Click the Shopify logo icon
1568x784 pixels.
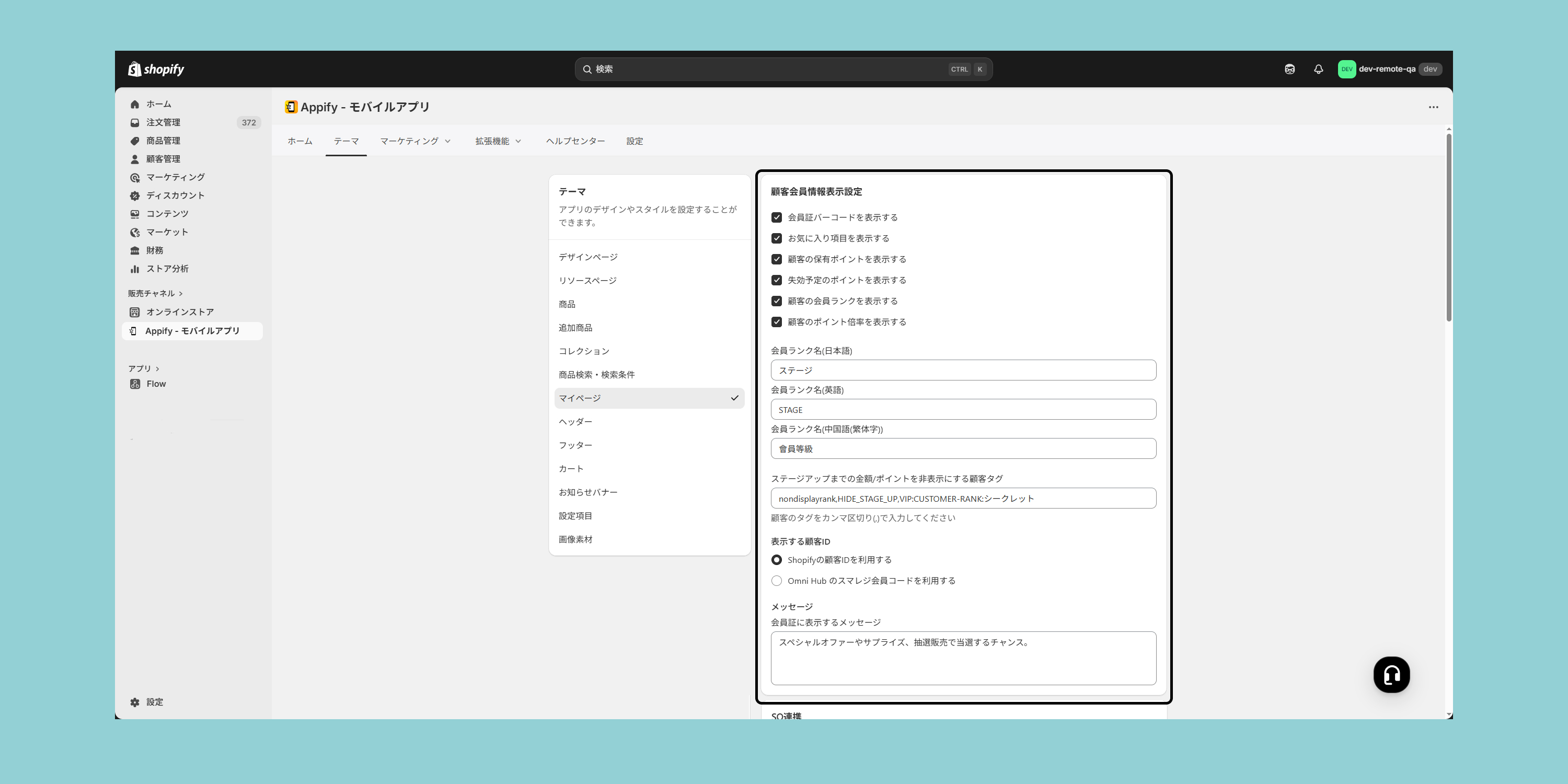point(134,69)
